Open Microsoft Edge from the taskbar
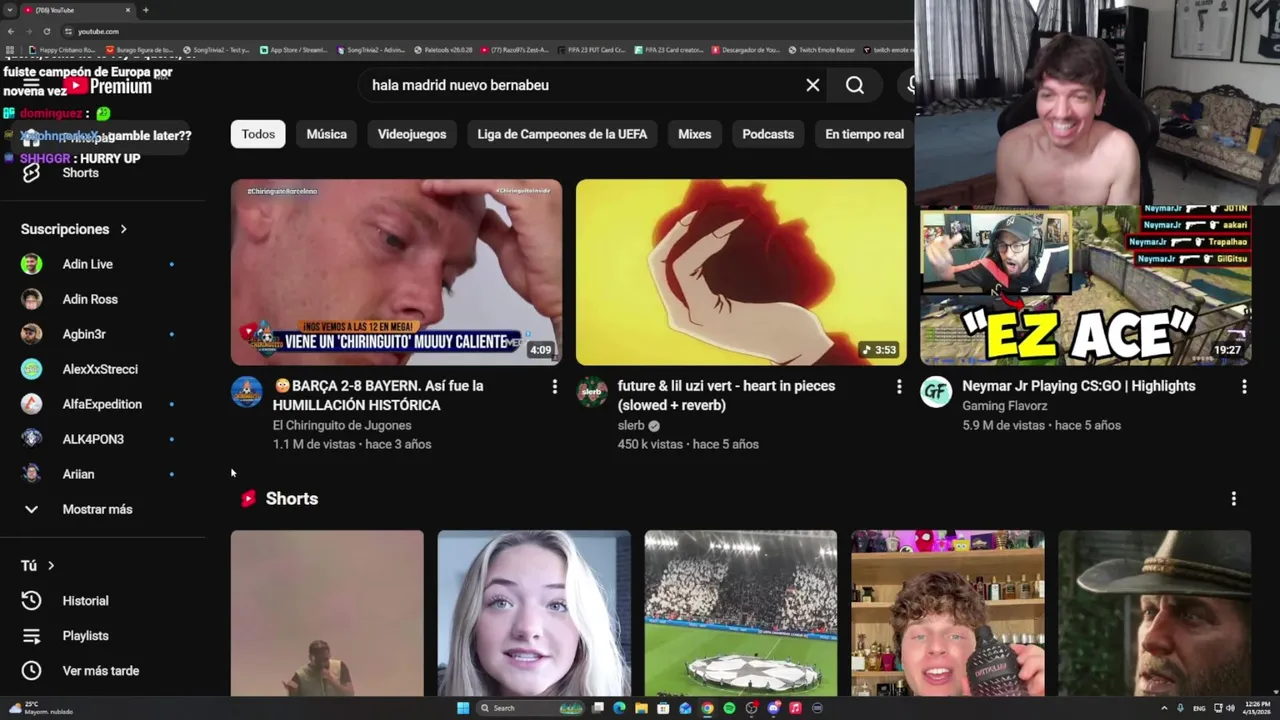Viewport: 1280px width, 720px height. coord(619,708)
